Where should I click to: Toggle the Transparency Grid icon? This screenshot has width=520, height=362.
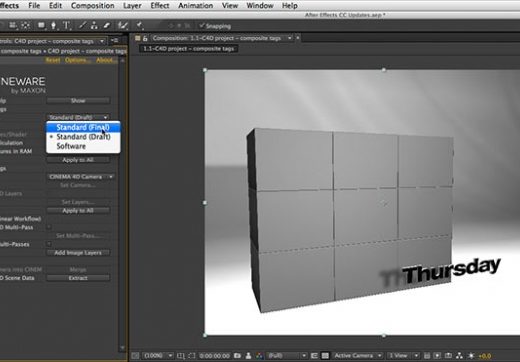(325, 356)
